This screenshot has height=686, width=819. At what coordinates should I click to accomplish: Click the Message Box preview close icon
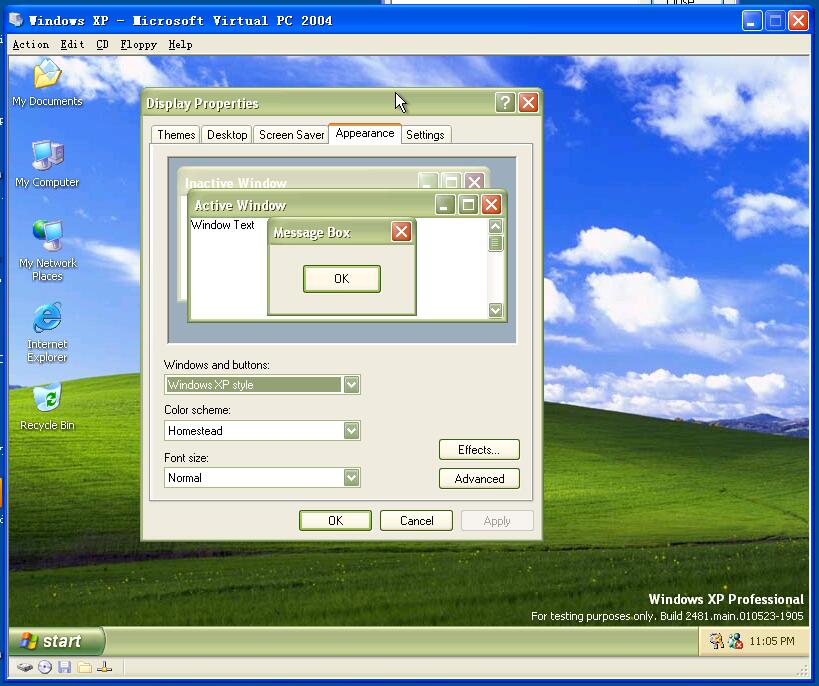click(x=401, y=231)
